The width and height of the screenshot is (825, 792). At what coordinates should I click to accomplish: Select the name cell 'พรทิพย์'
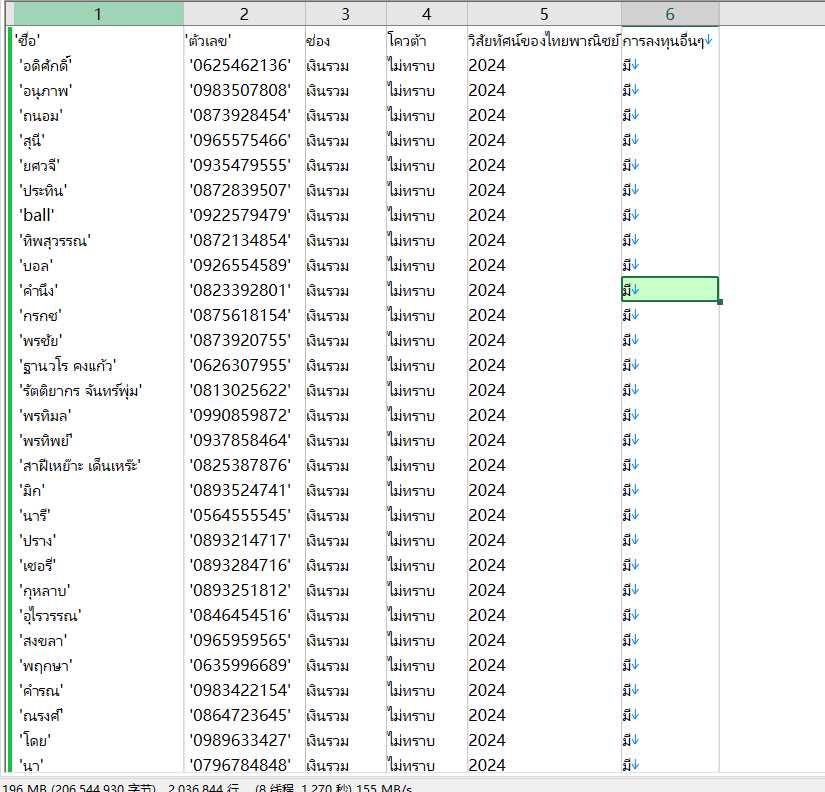point(98,440)
